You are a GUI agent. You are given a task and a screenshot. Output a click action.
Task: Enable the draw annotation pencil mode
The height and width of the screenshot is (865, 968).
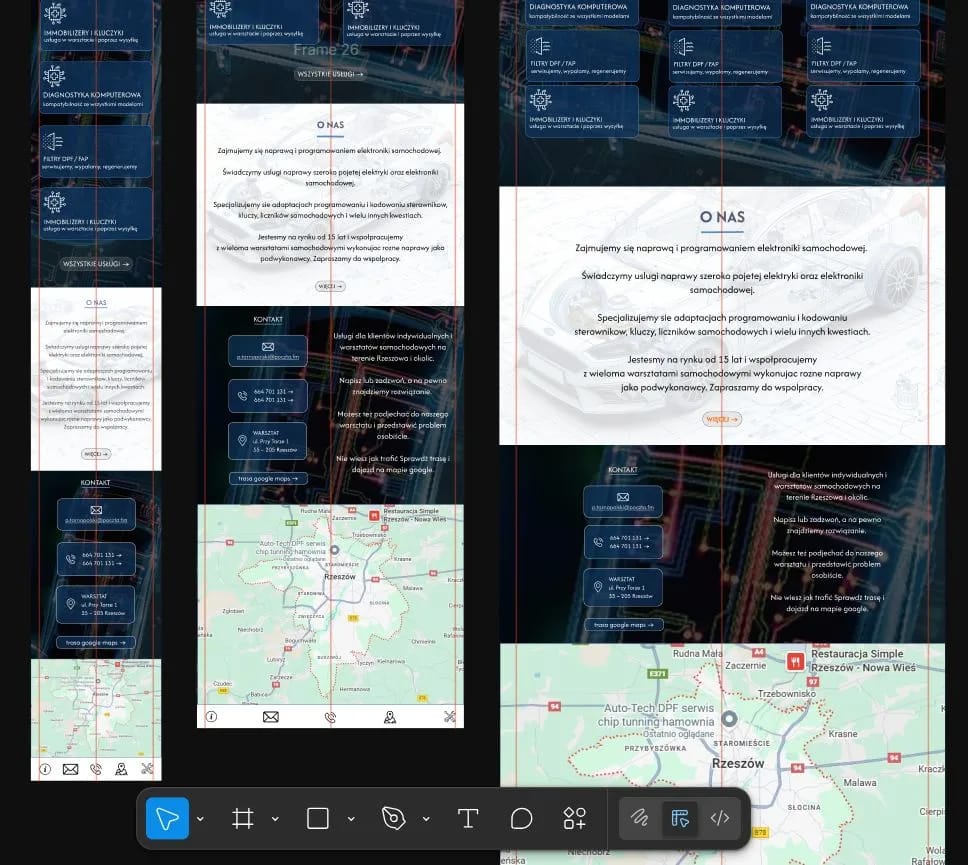640,818
